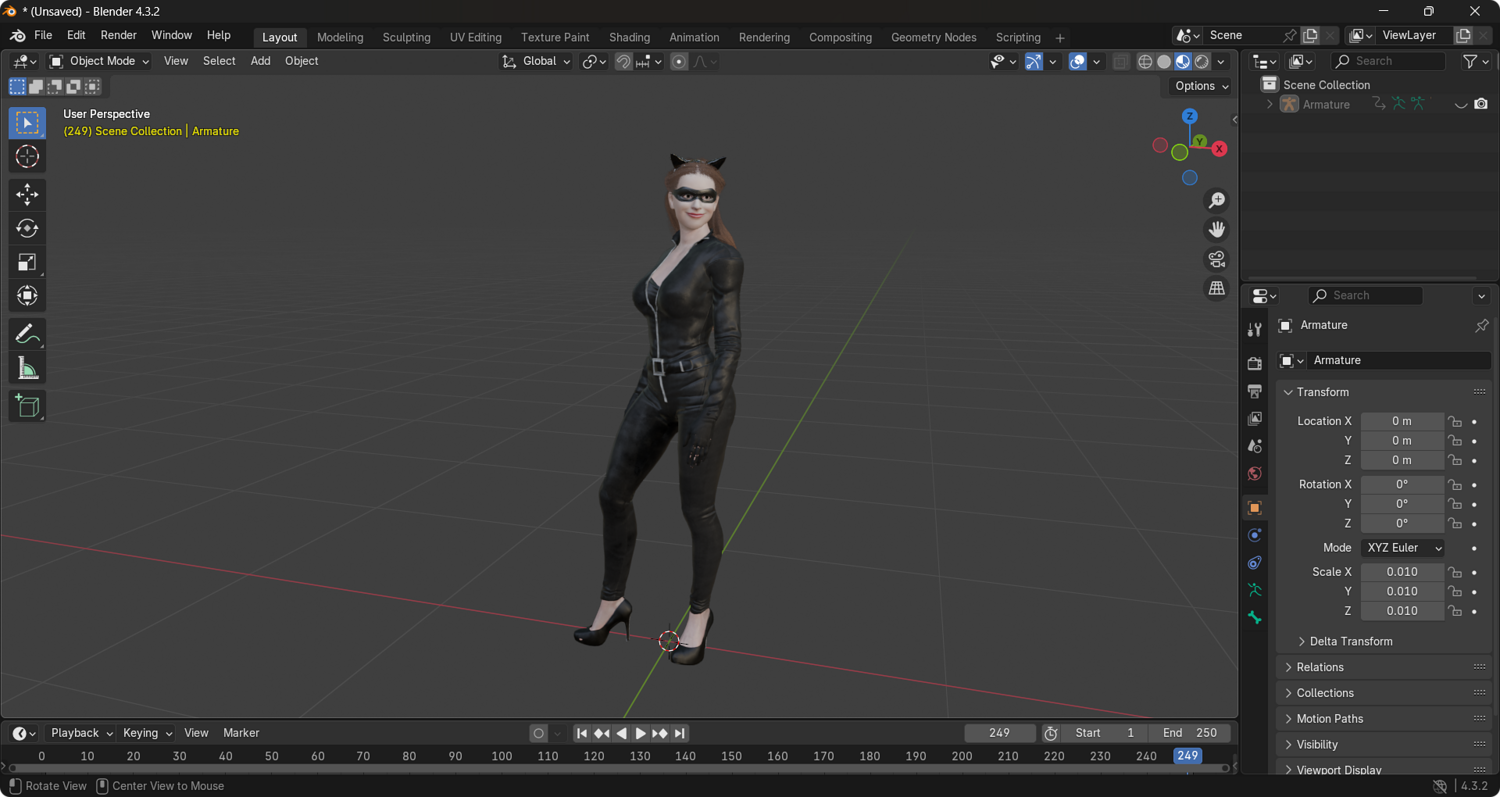Viewport: 1500px width, 797px height.
Task: Open the Object Constraints properties tab
Action: (x=1255, y=563)
